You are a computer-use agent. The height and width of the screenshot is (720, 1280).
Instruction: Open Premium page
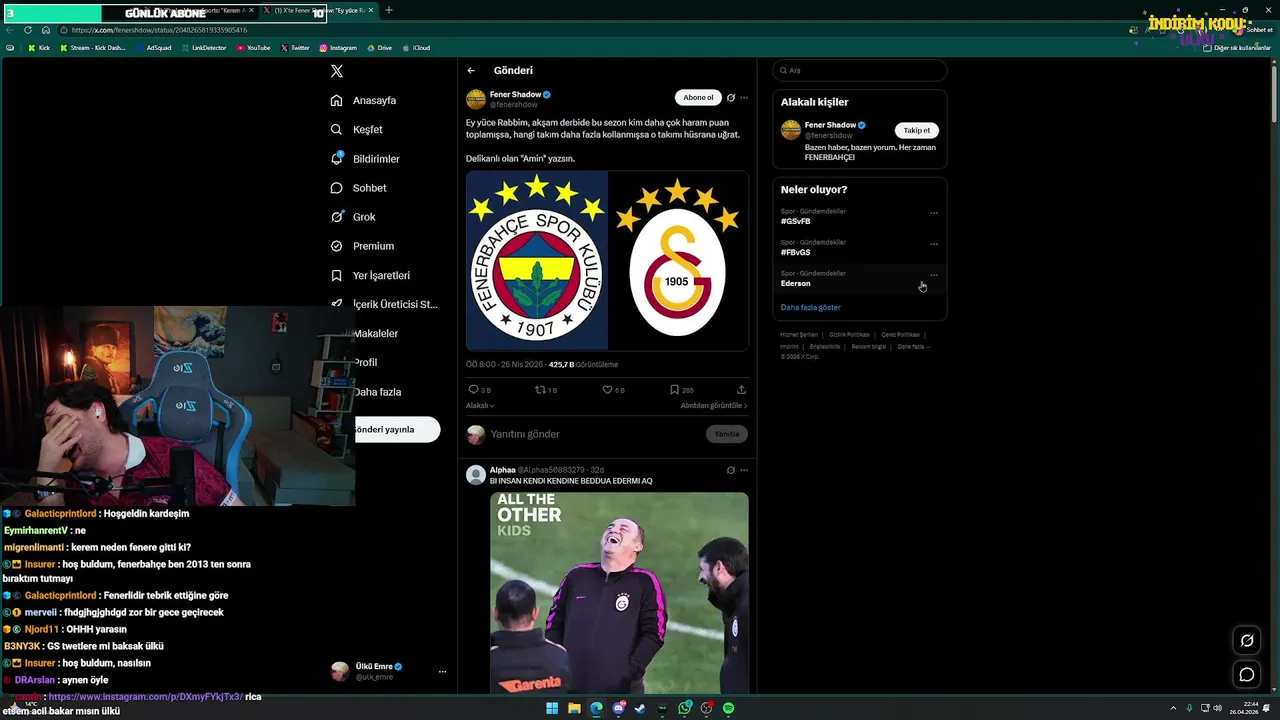362,246
